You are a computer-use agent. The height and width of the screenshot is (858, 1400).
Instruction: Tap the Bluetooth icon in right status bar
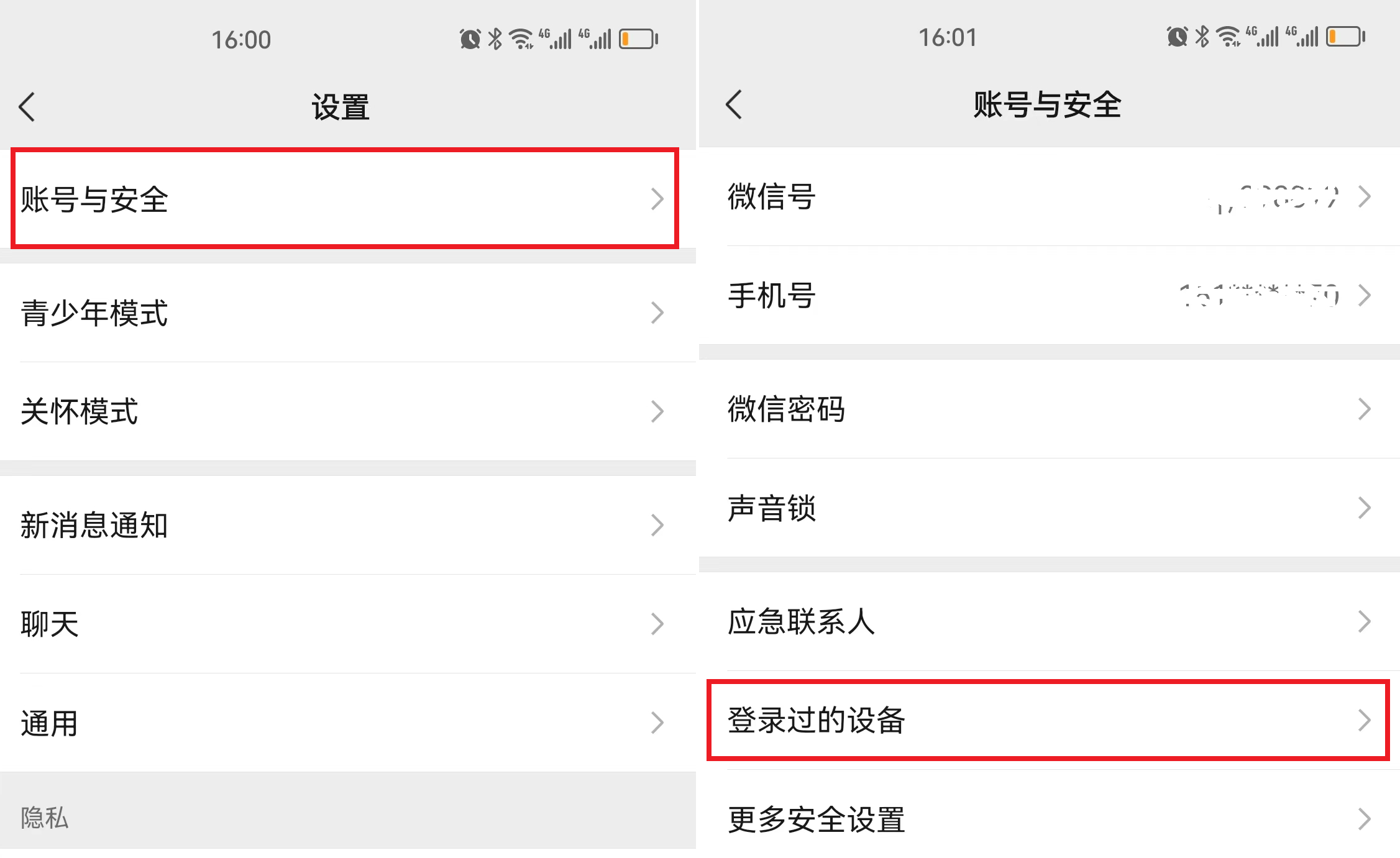(x=1202, y=37)
